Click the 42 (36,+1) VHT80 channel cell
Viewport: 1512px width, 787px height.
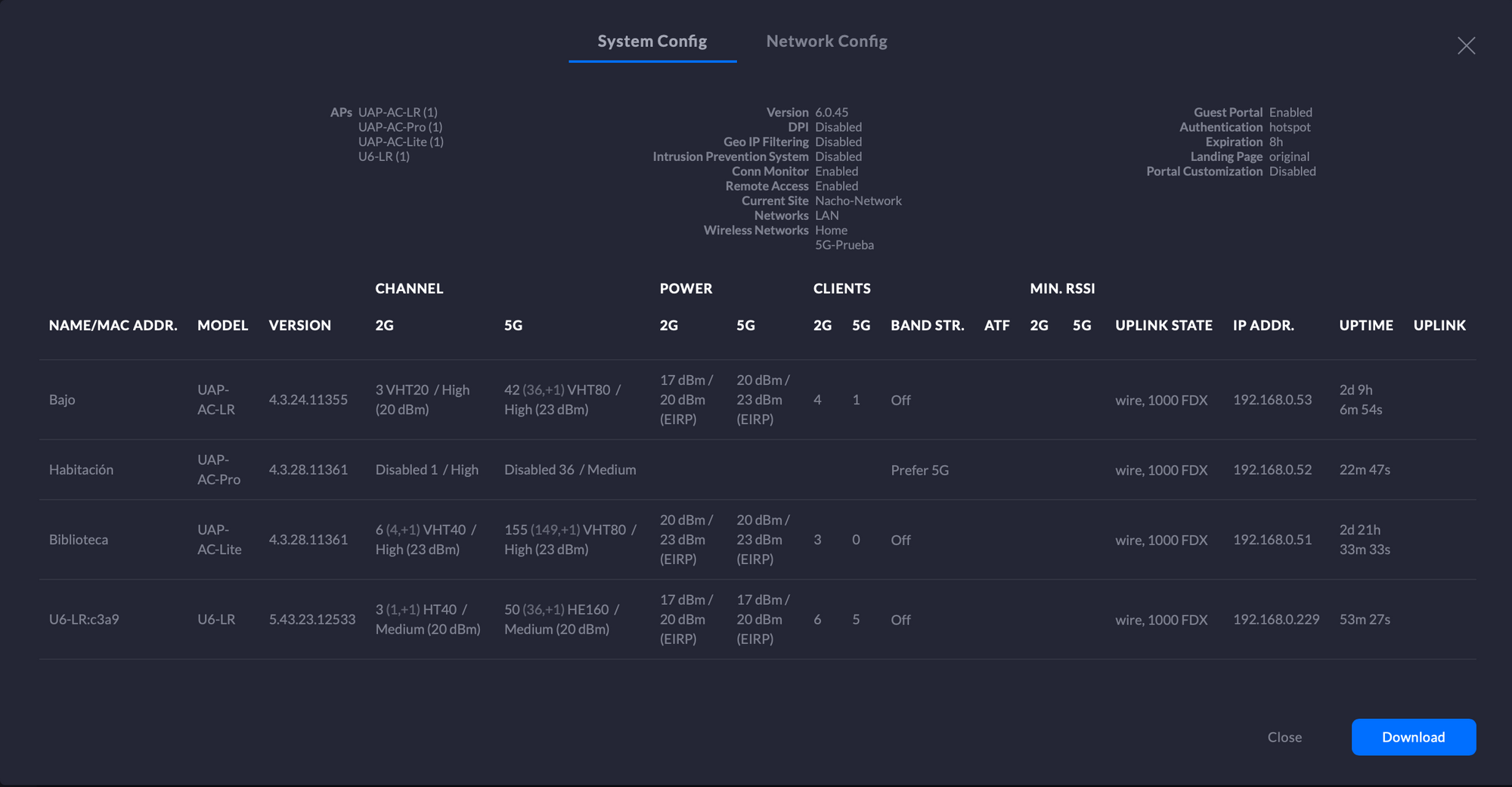point(562,400)
